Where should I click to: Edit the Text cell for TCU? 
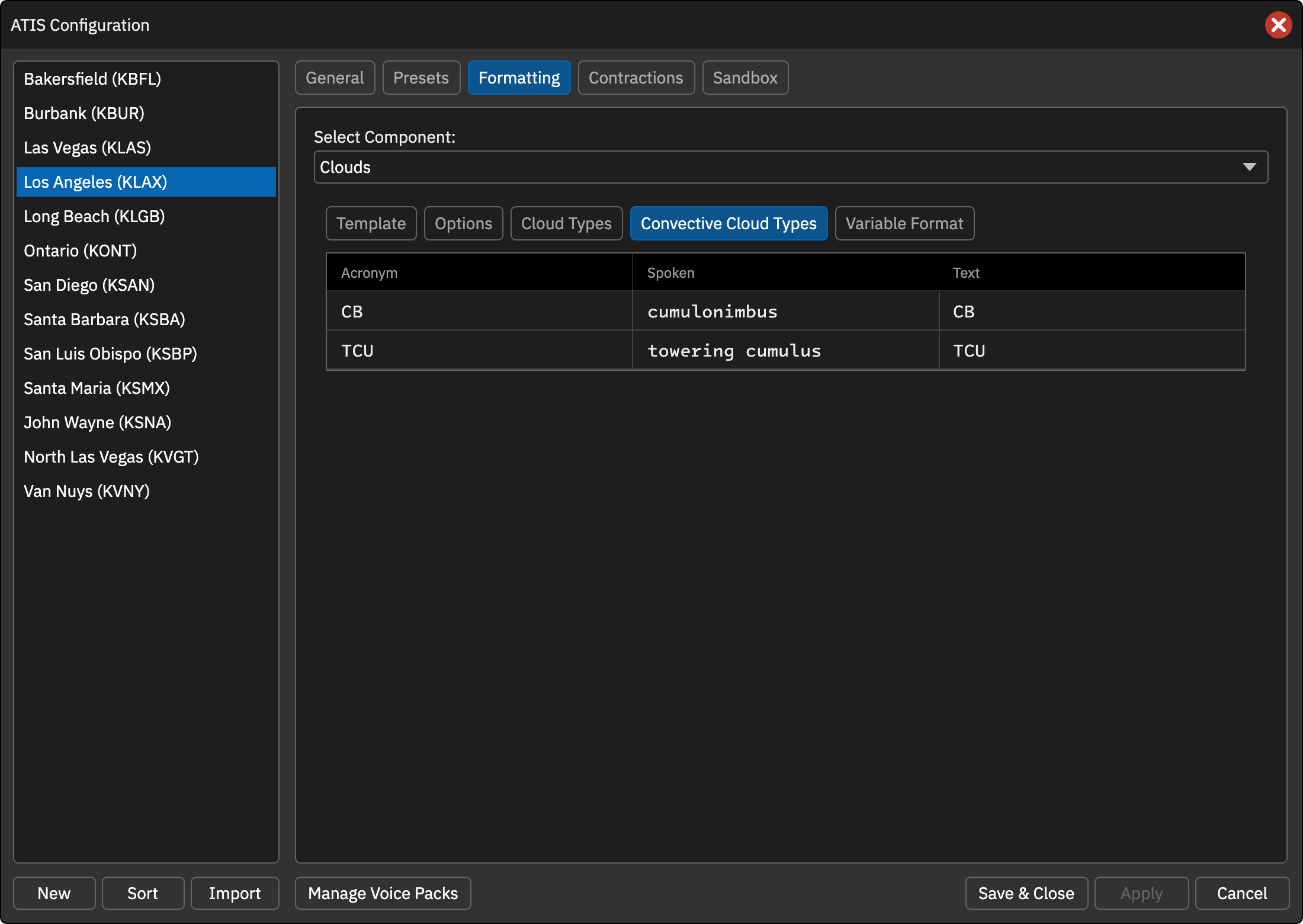1092,350
